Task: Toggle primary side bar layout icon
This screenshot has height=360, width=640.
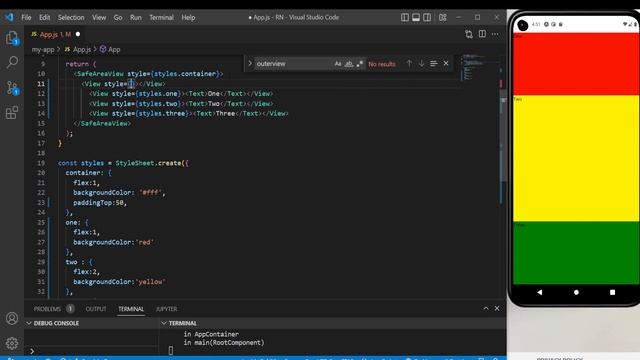Action: 404,17
